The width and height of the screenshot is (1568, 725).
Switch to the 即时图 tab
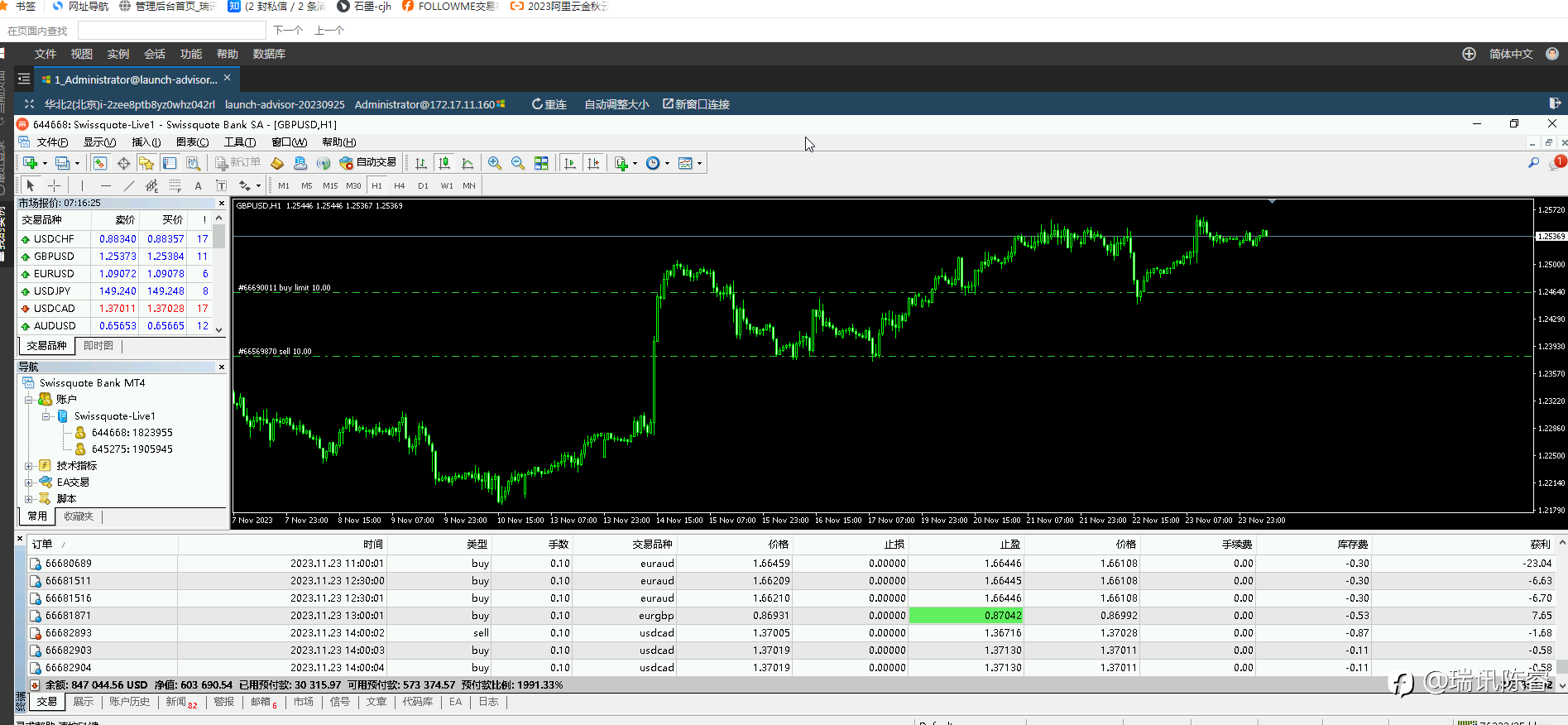tap(98, 346)
